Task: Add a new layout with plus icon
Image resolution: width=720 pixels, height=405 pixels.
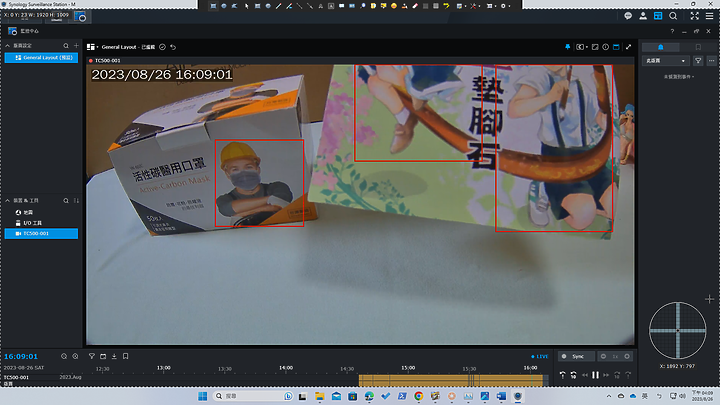Action: (76, 46)
